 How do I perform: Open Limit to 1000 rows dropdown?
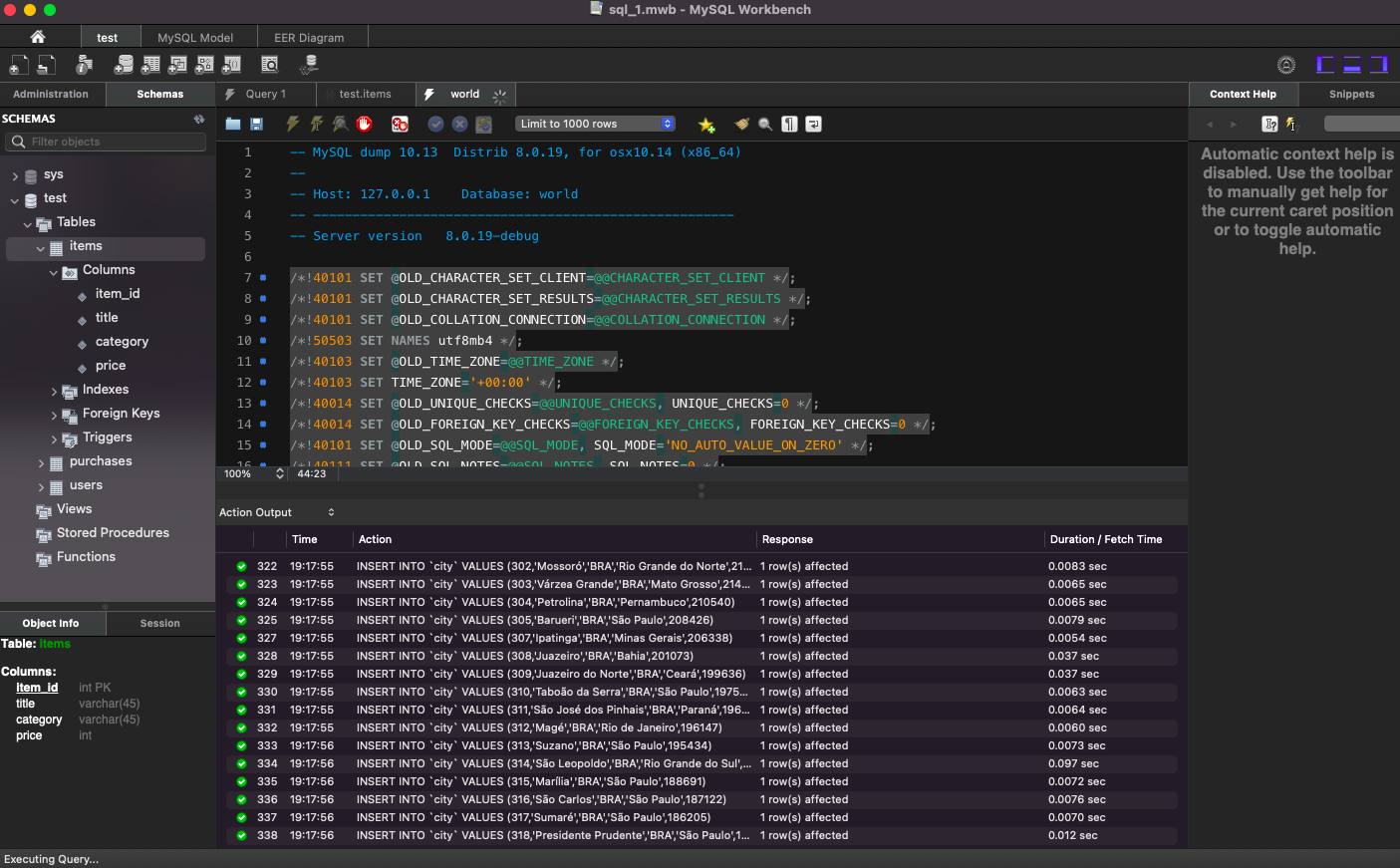click(x=596, y=124)
